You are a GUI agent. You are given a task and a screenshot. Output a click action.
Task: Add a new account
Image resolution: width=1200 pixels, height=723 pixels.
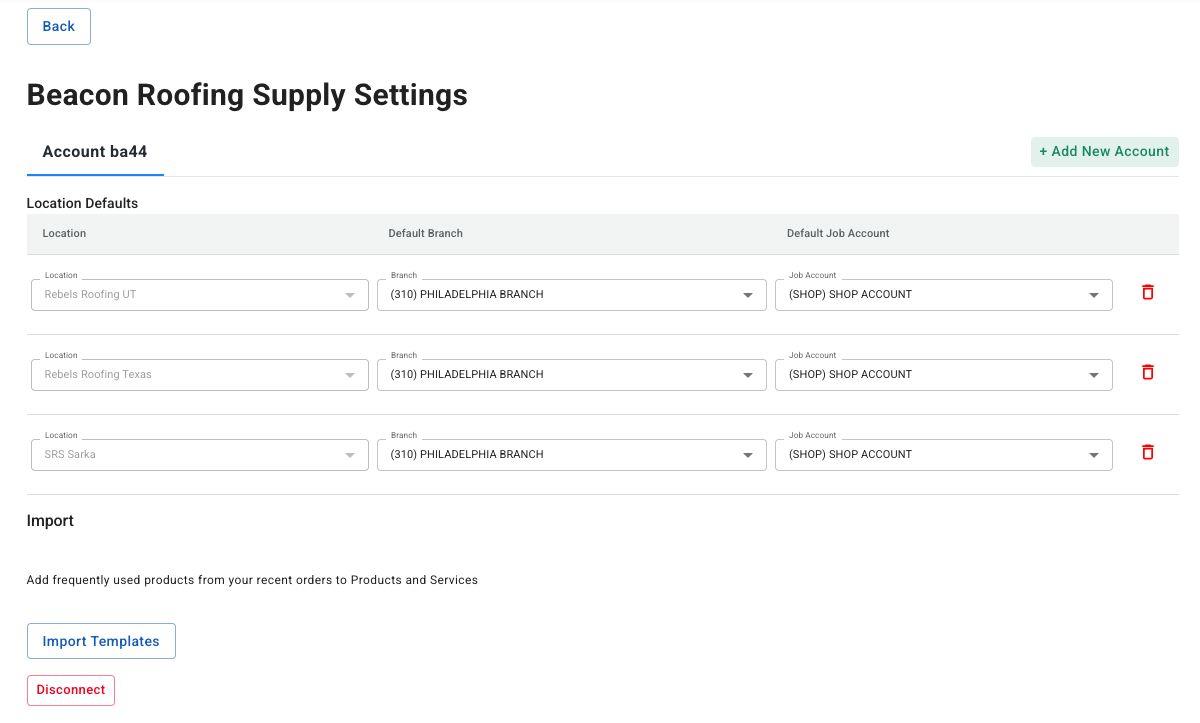1104,152
